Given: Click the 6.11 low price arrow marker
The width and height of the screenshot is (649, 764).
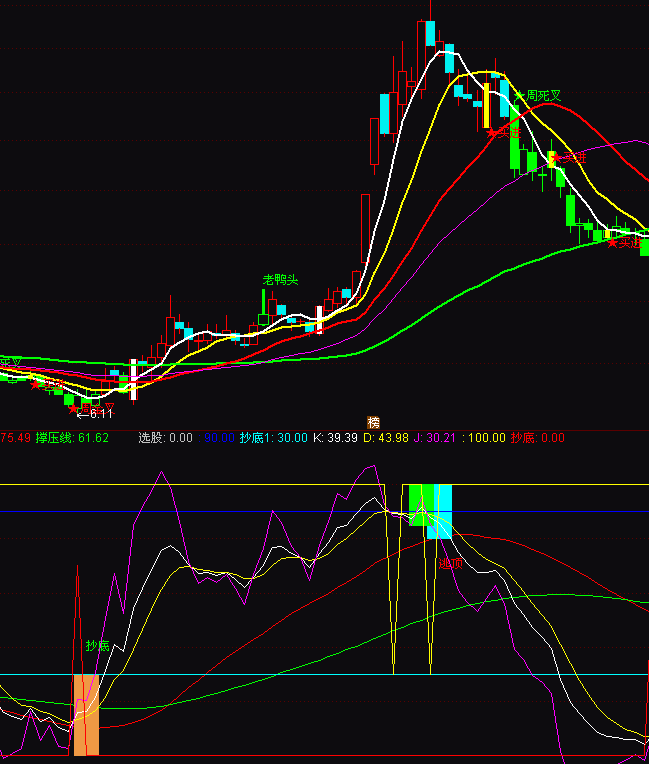Looking at the screenshot, I should click(x=95, y=412).
